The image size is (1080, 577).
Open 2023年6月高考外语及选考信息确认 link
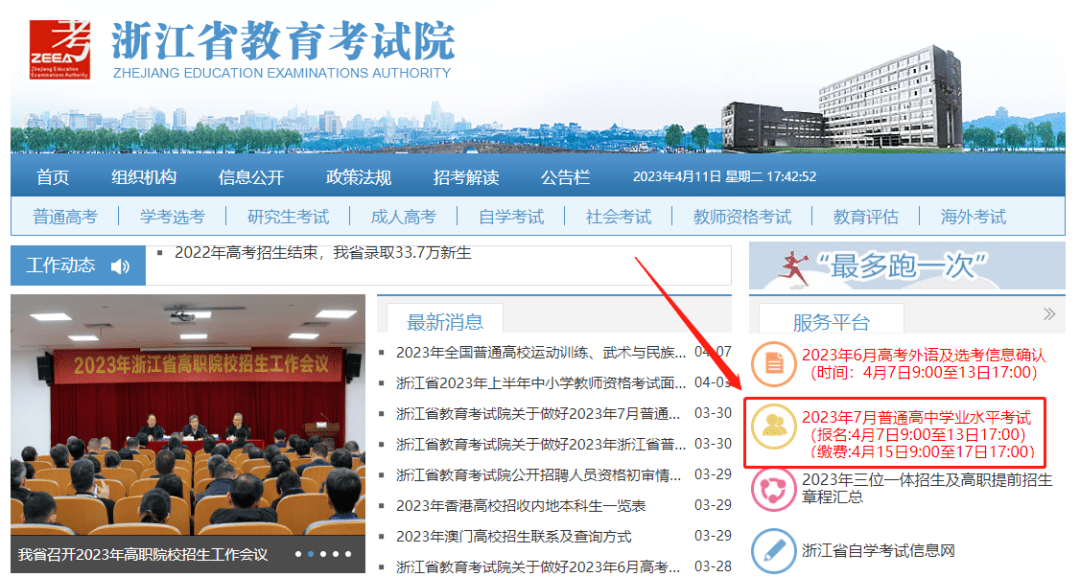coord(923,364)
